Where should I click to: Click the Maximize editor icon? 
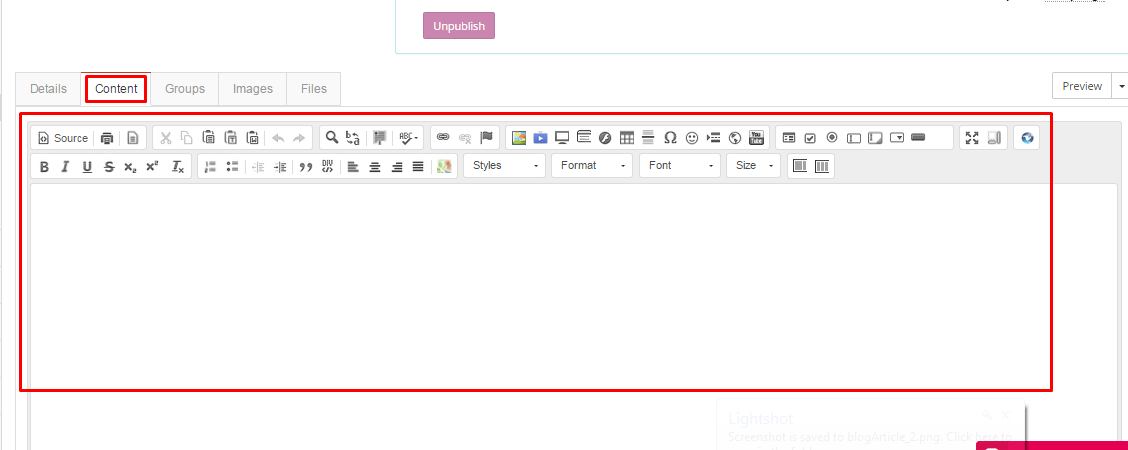973,138
